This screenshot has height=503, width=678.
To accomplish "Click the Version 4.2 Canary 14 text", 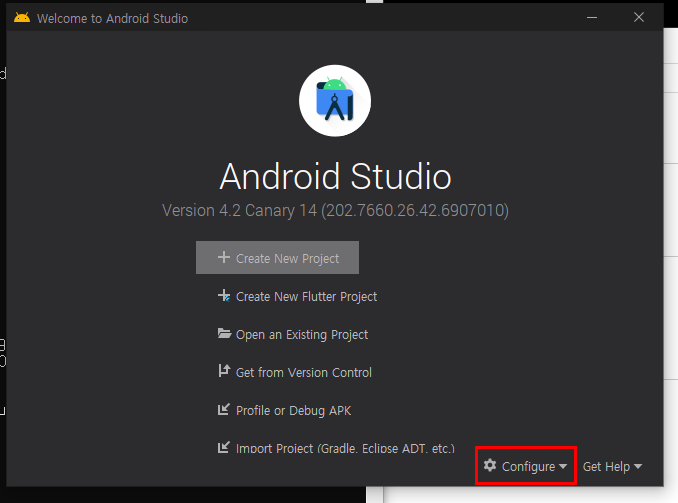I will click(x=335, y=211).
